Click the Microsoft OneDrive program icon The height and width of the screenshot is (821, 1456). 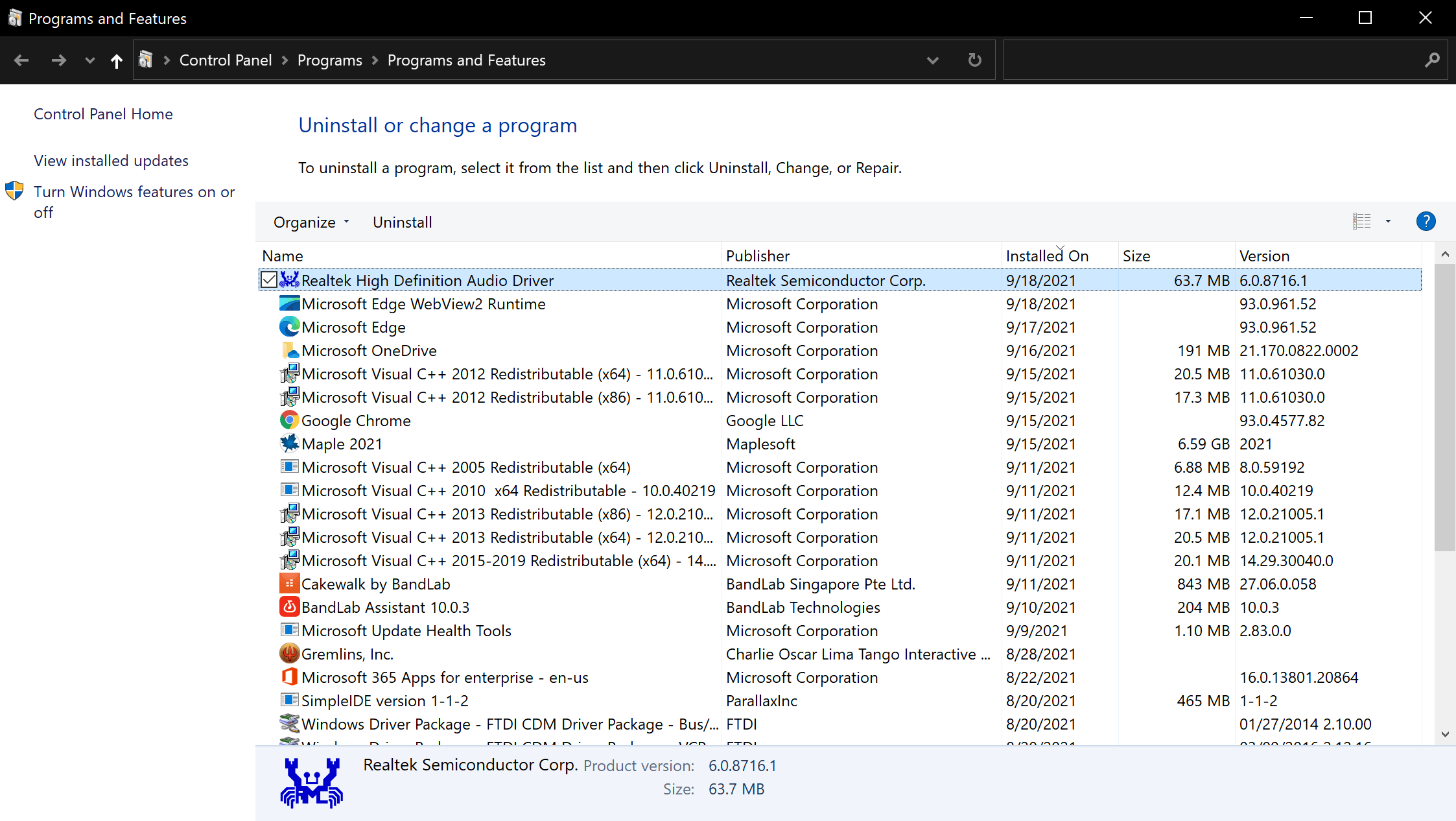(x=289, y=350)
